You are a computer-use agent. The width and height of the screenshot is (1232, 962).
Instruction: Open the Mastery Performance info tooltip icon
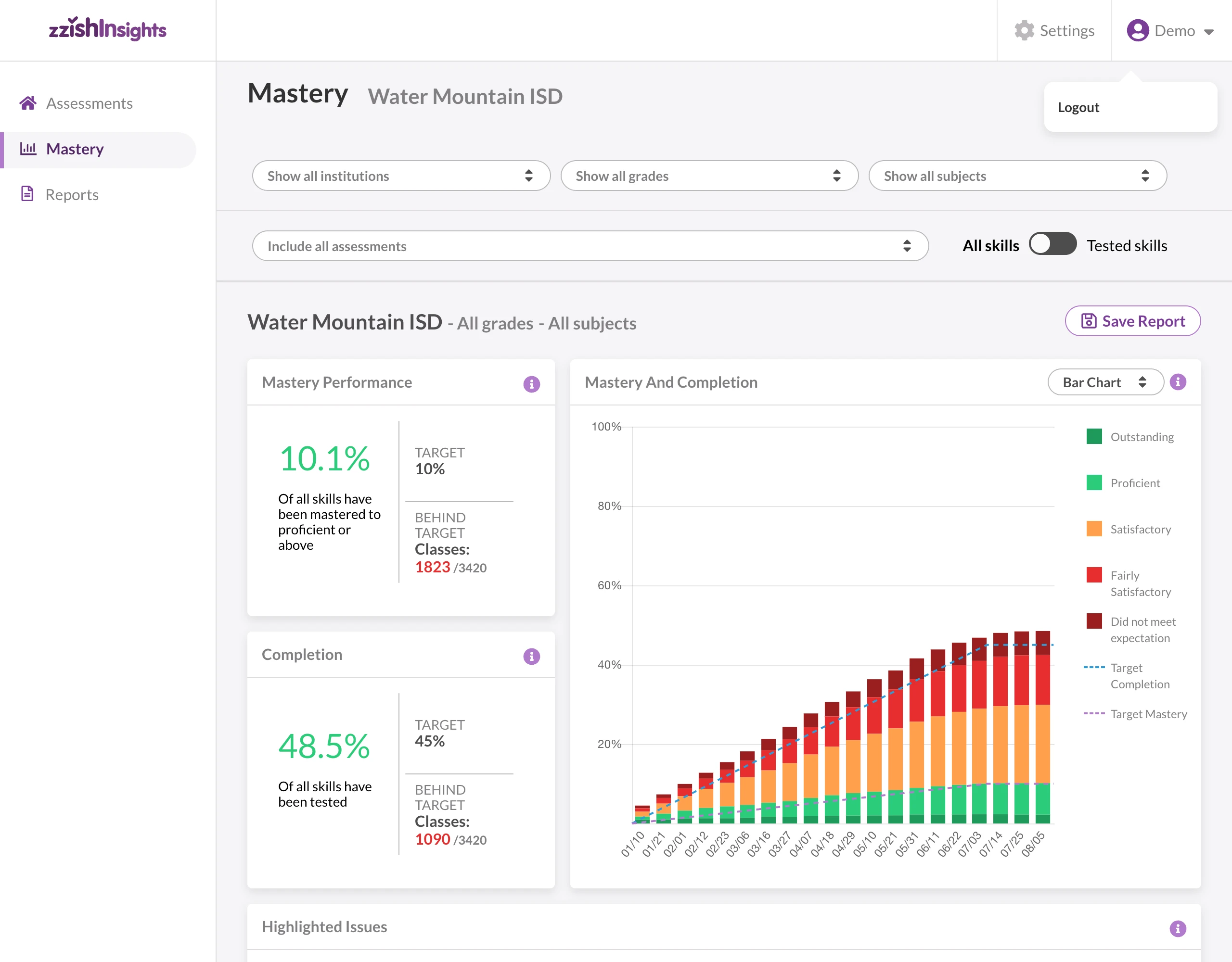[531, 384]
